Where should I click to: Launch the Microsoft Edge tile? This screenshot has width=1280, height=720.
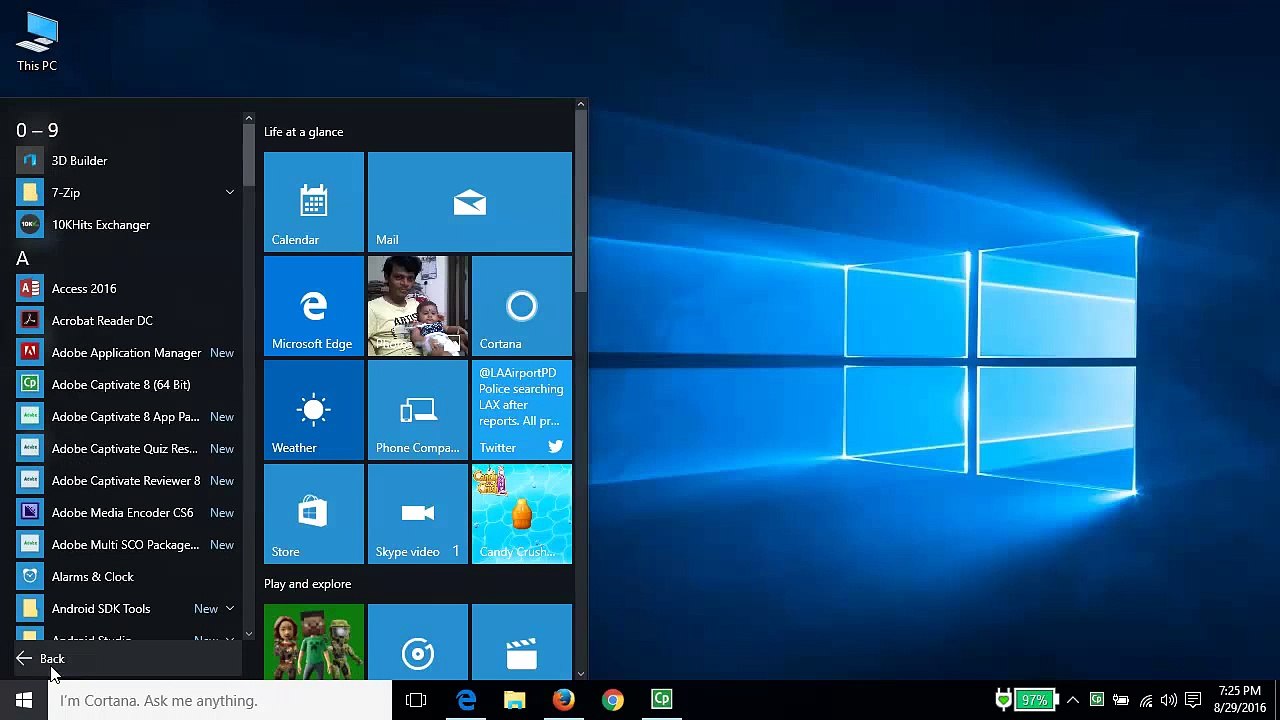(314, 306)
